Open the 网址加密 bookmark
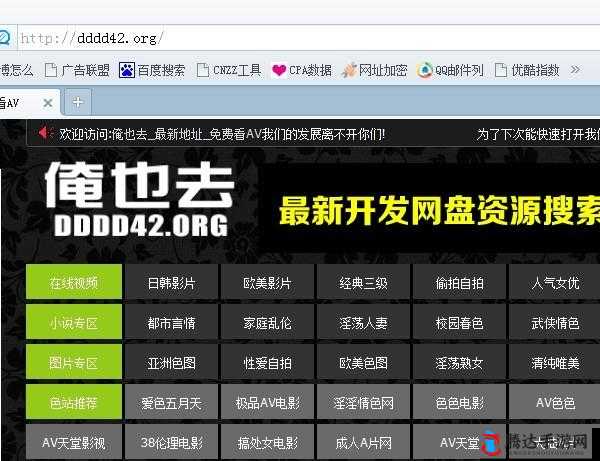The width and height of the screenshot is (600, 461). [374, 70]
